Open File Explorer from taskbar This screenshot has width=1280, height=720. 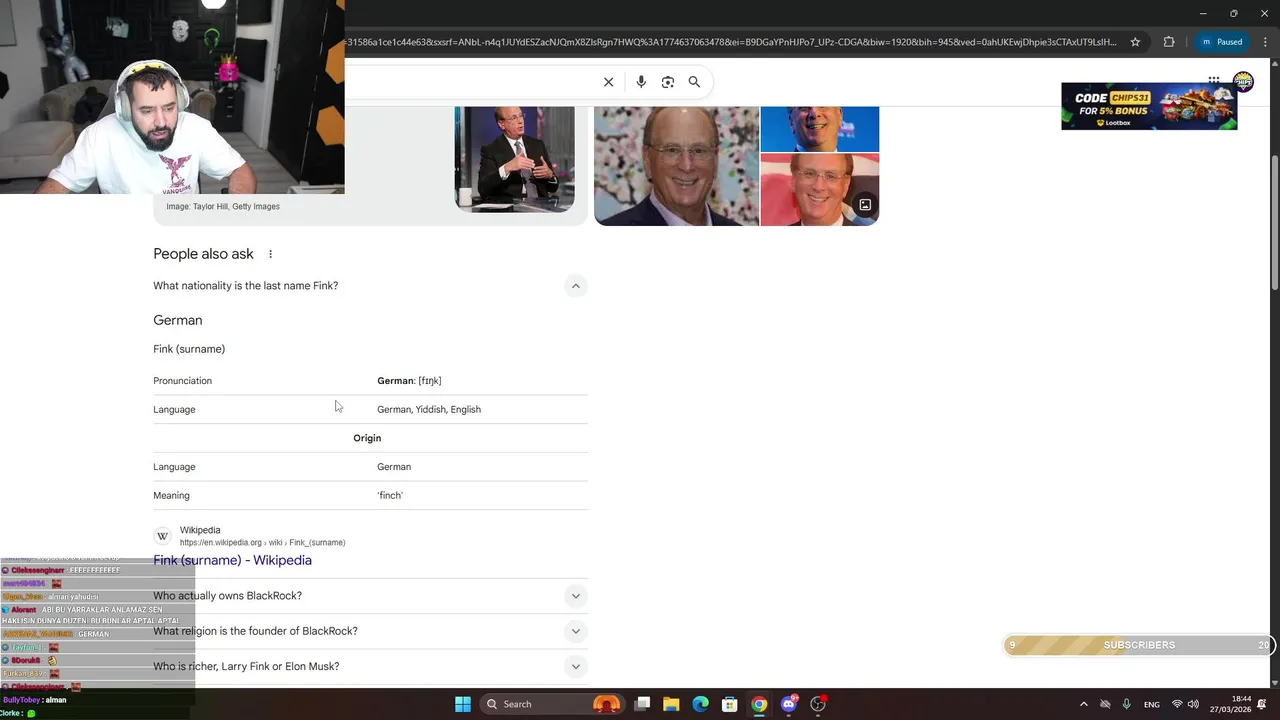[x=671, y=704]
